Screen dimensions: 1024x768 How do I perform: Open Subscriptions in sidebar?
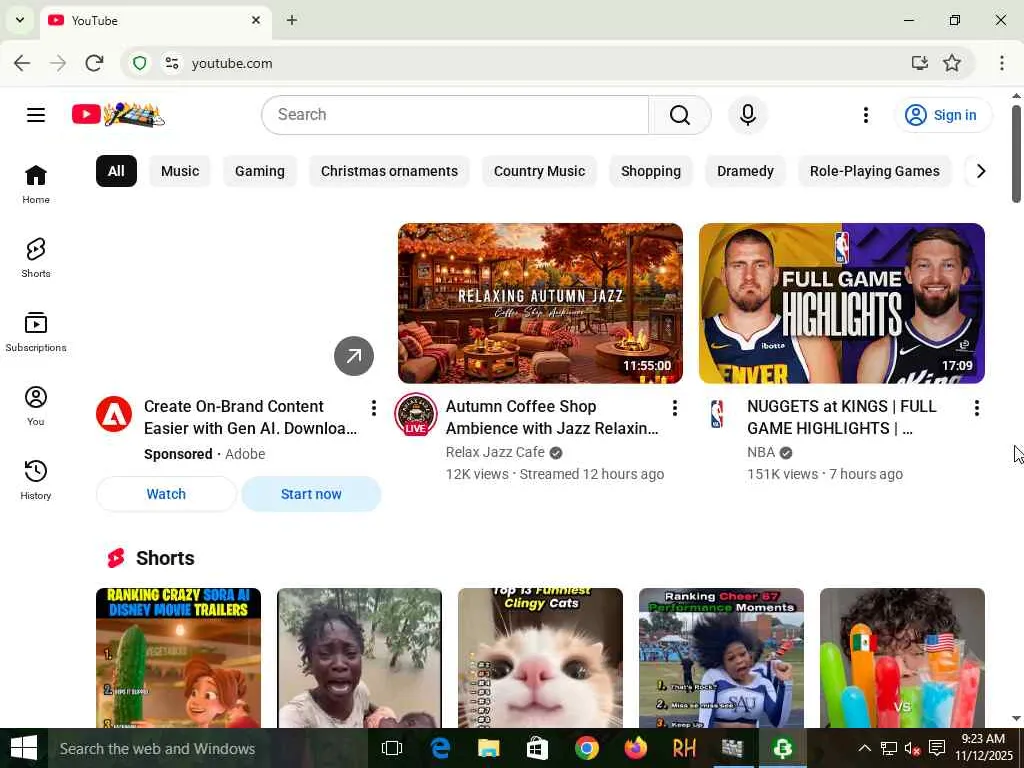[x=36, y=332]
